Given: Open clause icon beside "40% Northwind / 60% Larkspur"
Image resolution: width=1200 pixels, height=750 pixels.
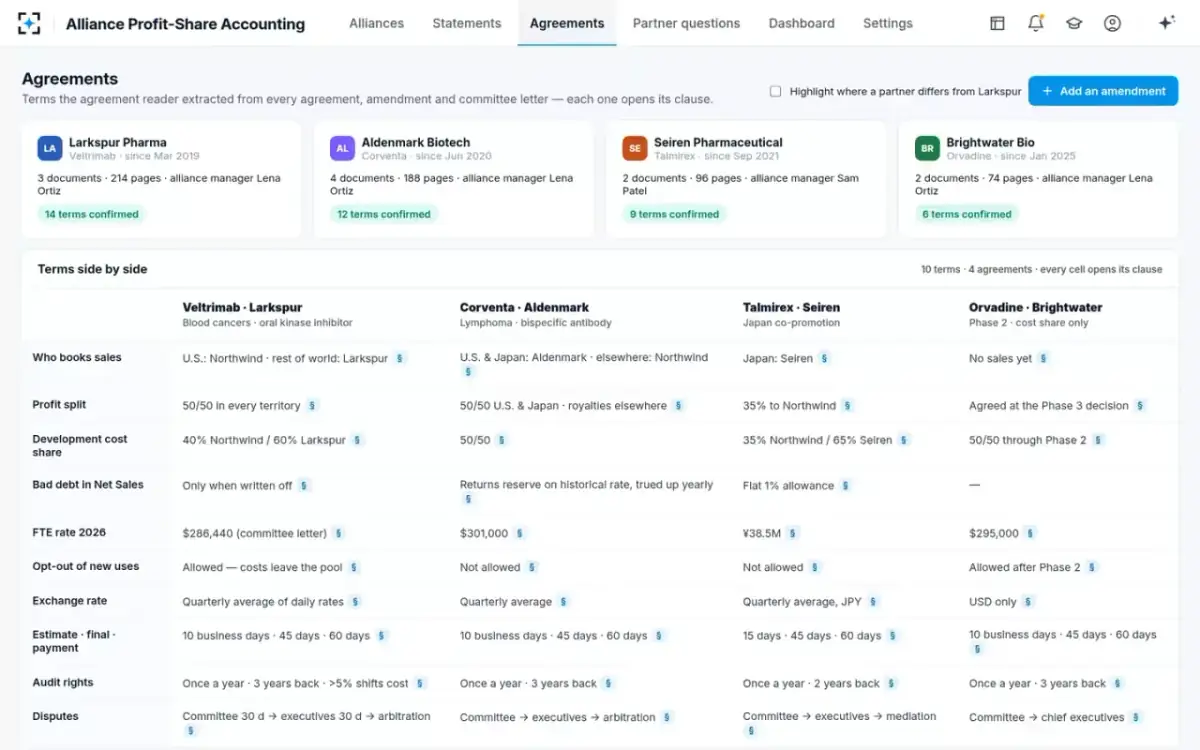Looking at the screenshot, I should coord(358,440).
